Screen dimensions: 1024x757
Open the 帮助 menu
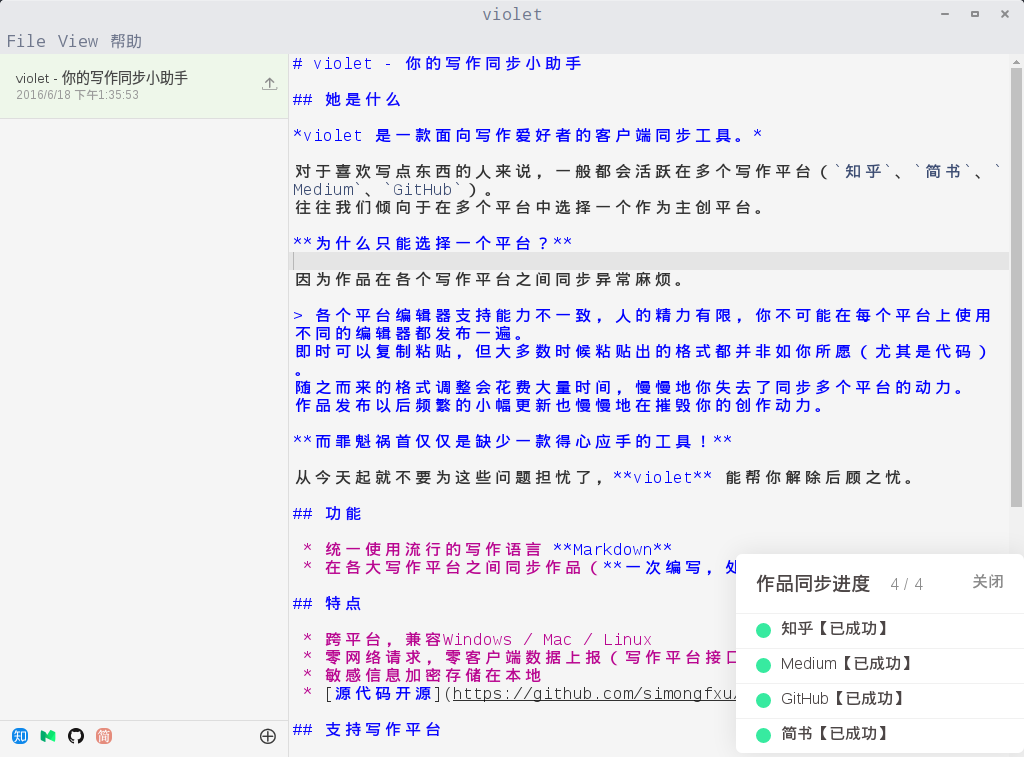(126, 41)
